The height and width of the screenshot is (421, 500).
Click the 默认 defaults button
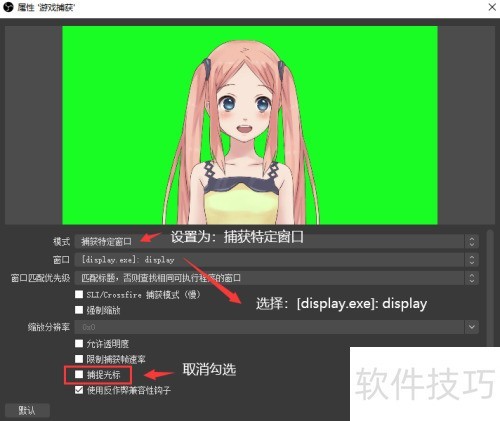point(27,410)
